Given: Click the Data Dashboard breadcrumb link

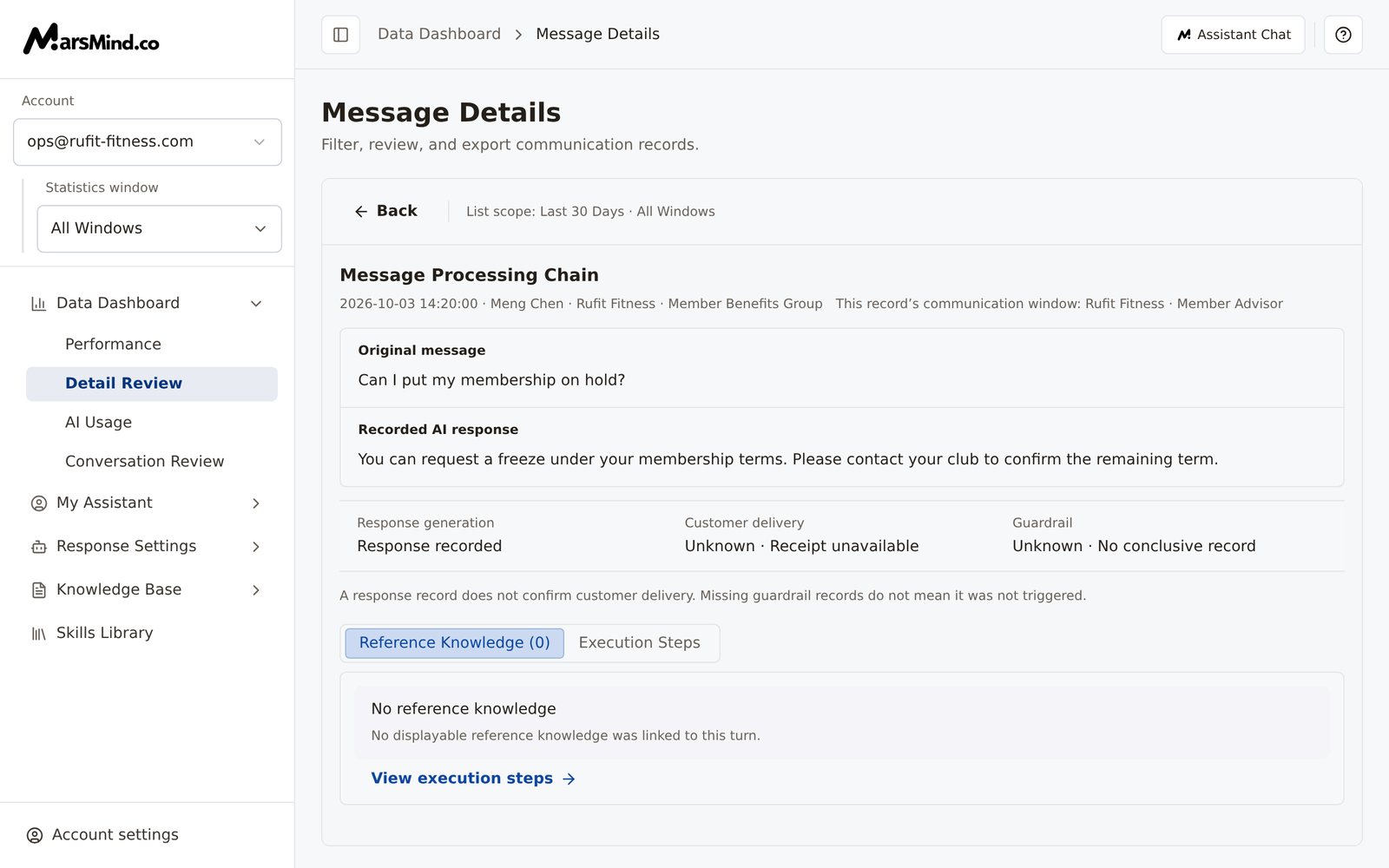Looking at the screenshot, I should tap(439, 34).
